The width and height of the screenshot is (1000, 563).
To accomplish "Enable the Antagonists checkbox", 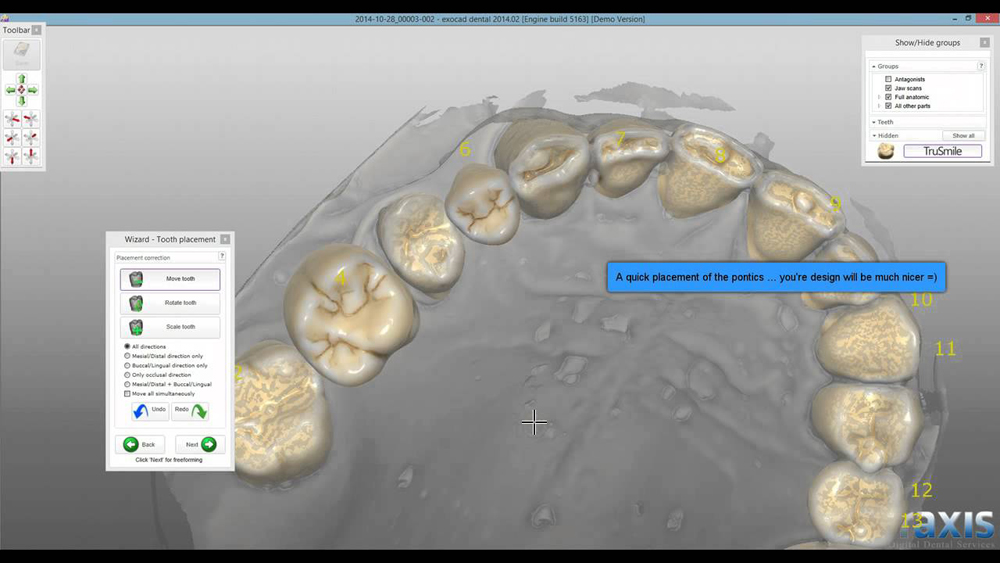I will click(888, 79).
